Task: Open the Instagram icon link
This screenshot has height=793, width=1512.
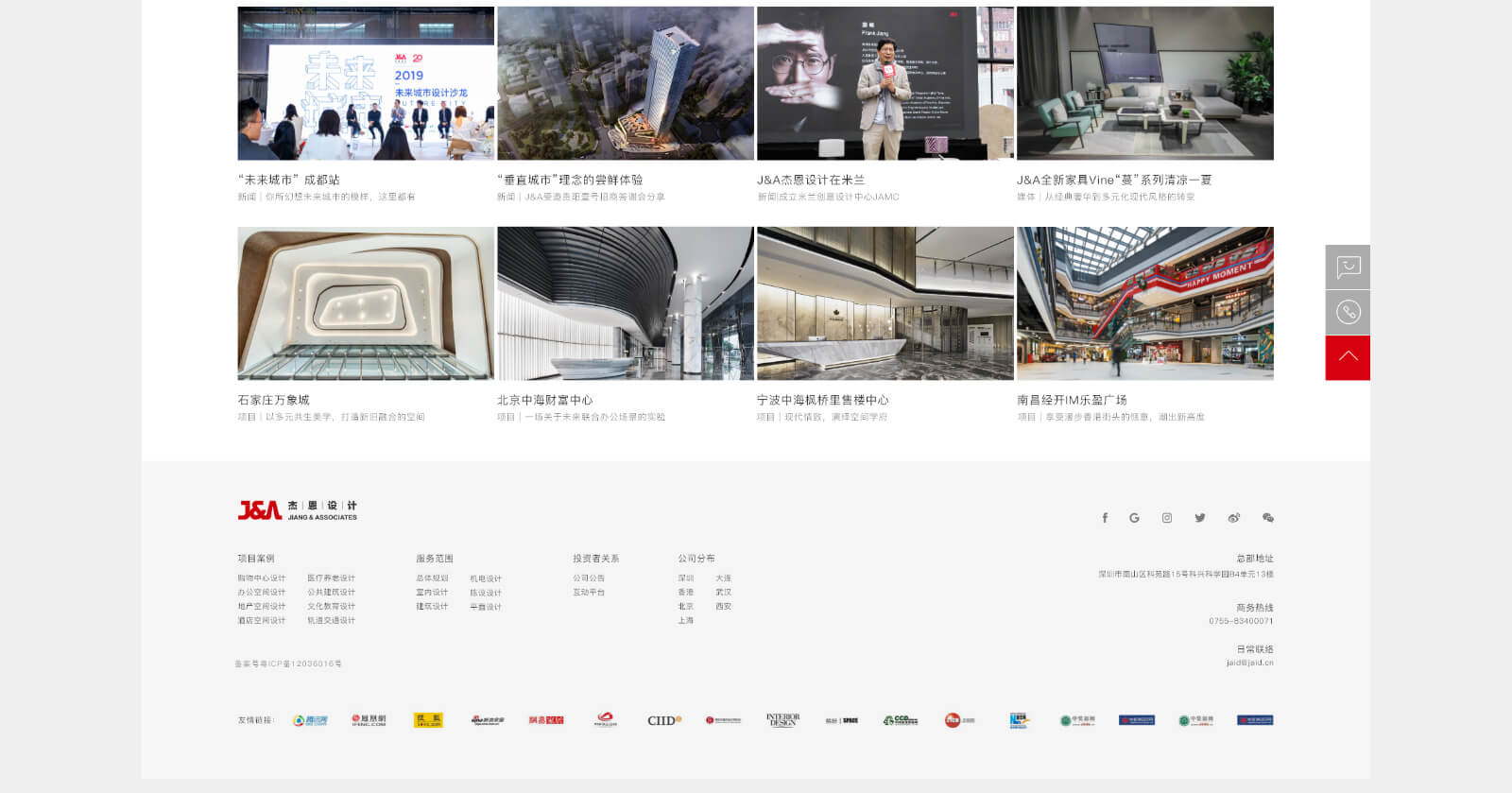Action: pos(1167,518)
